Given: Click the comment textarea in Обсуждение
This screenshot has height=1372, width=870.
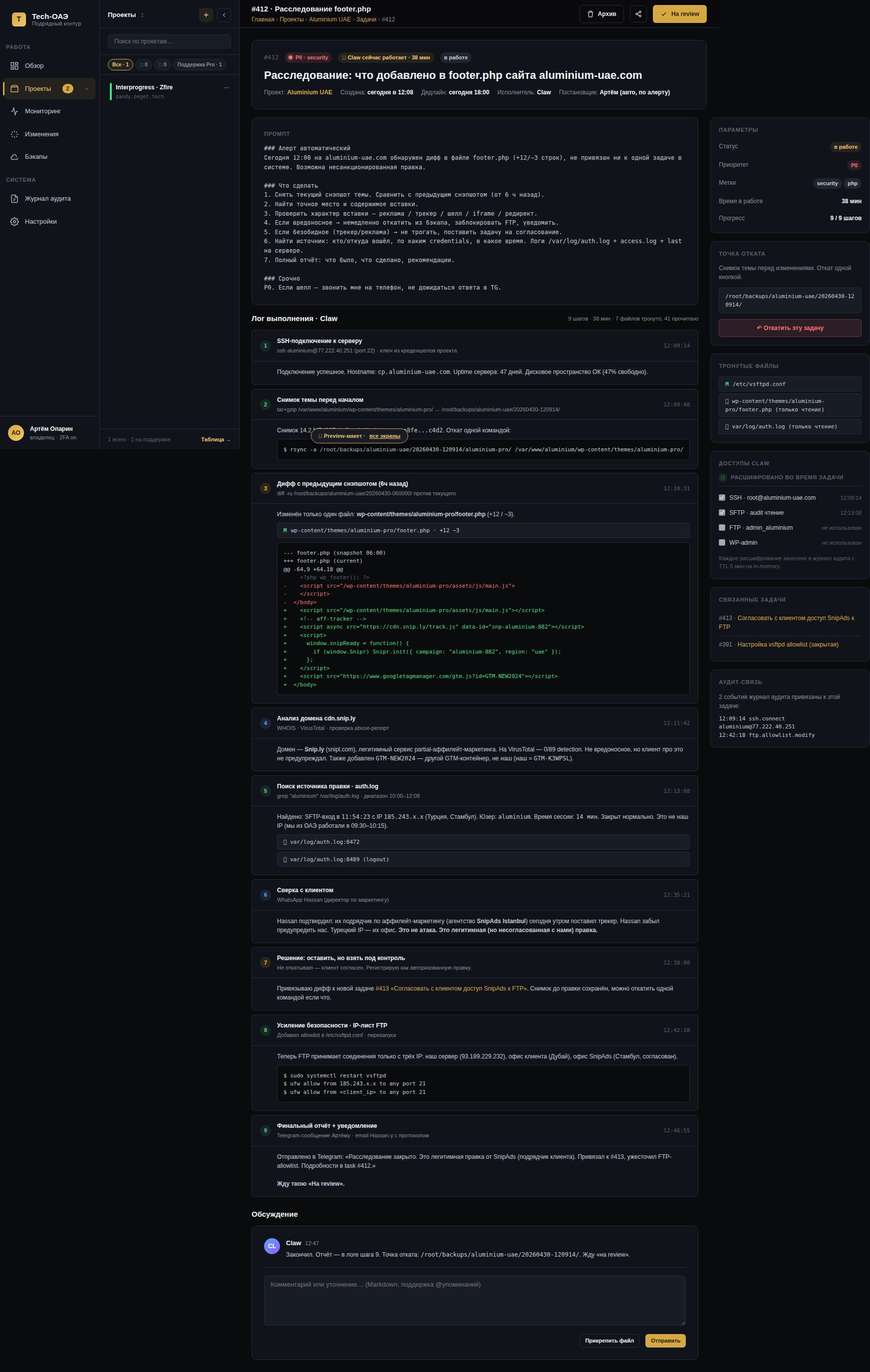Looking at the screenshot, I should pos(475,1301).
